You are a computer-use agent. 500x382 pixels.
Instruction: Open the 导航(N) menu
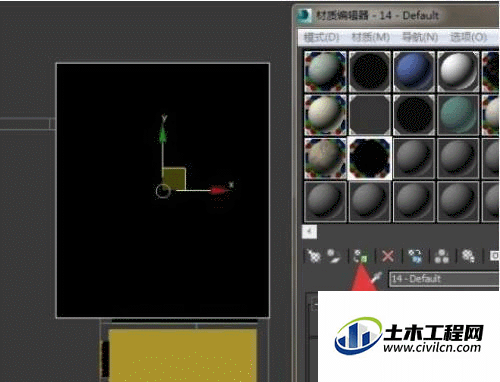point(420,37)
